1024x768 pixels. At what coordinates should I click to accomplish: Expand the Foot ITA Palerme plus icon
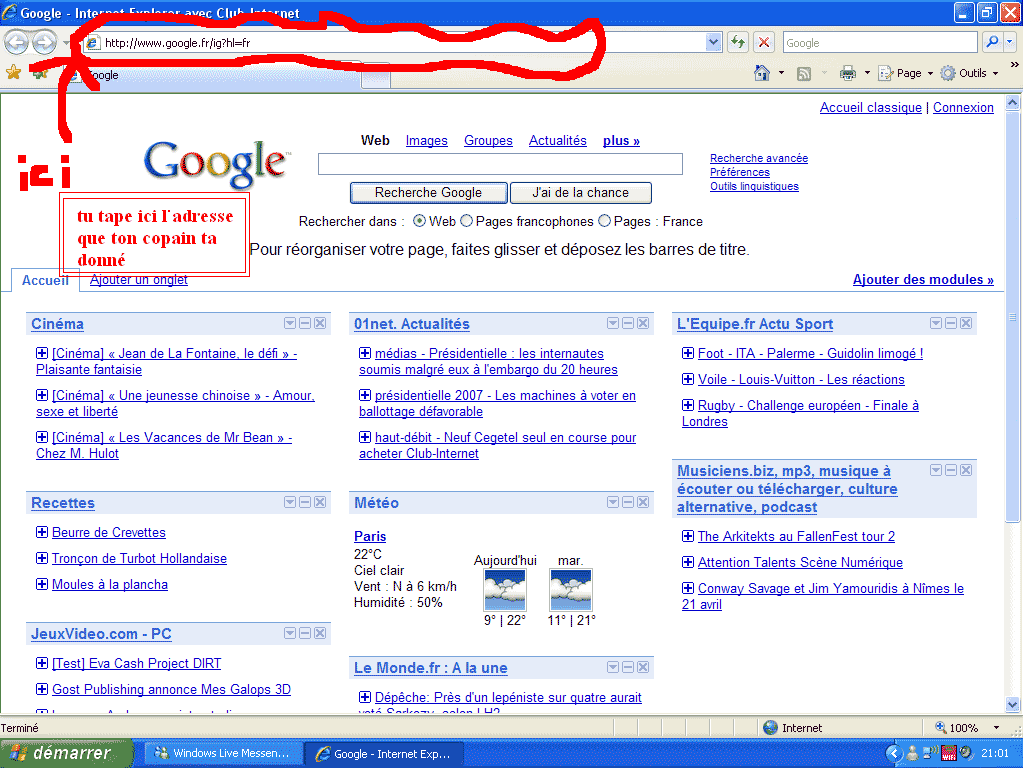(x=688, y=353)
